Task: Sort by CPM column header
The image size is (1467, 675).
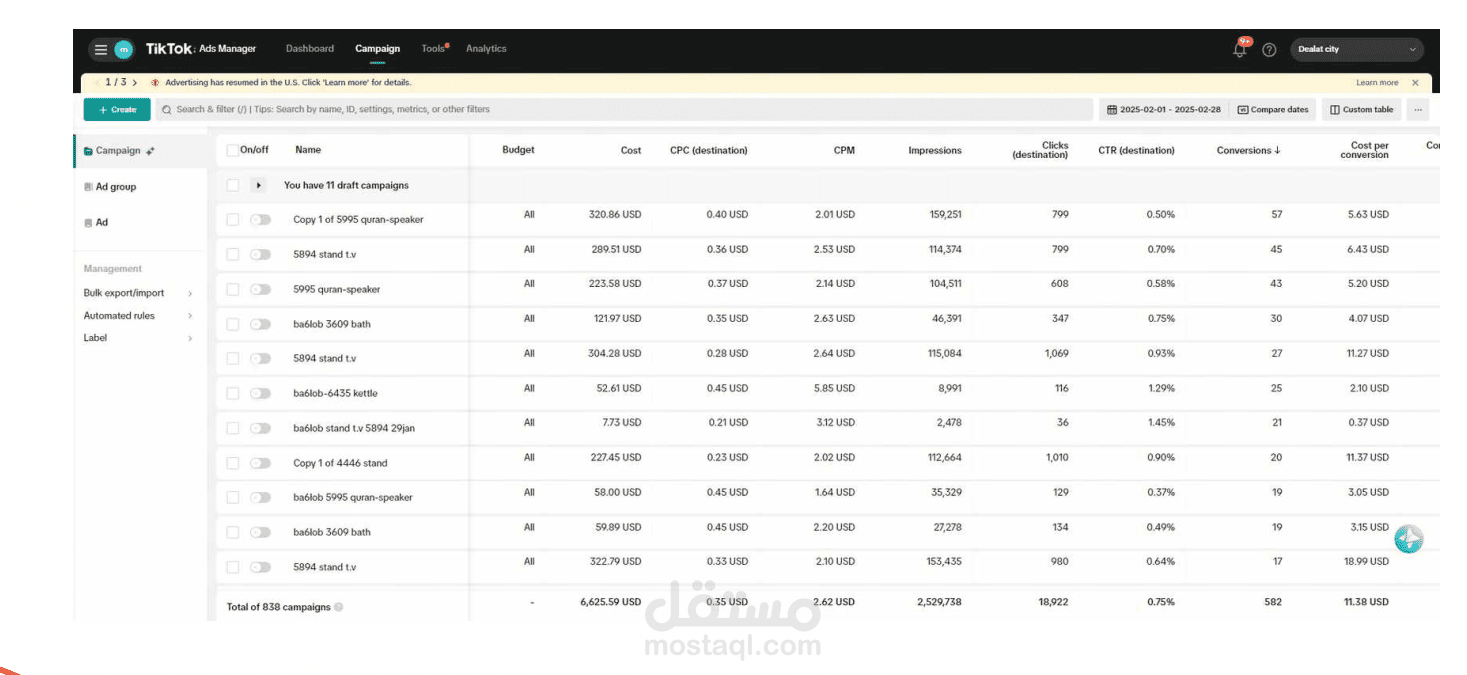Action: [x=844, y=151]
